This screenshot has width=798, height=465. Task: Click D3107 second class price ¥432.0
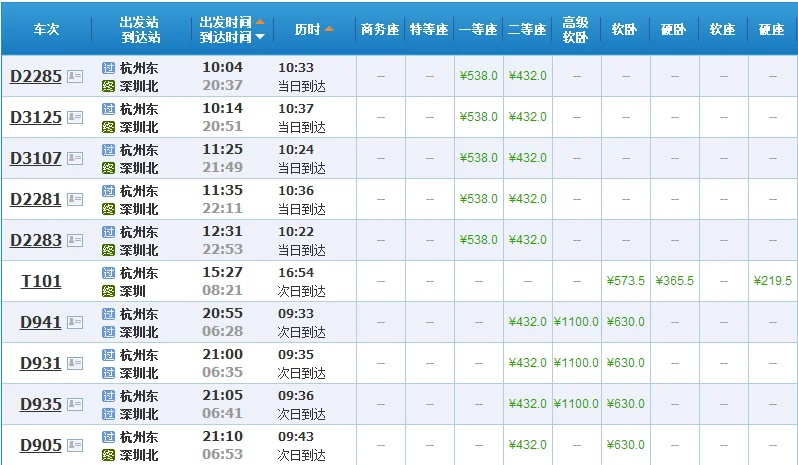[x=527, y=158]
